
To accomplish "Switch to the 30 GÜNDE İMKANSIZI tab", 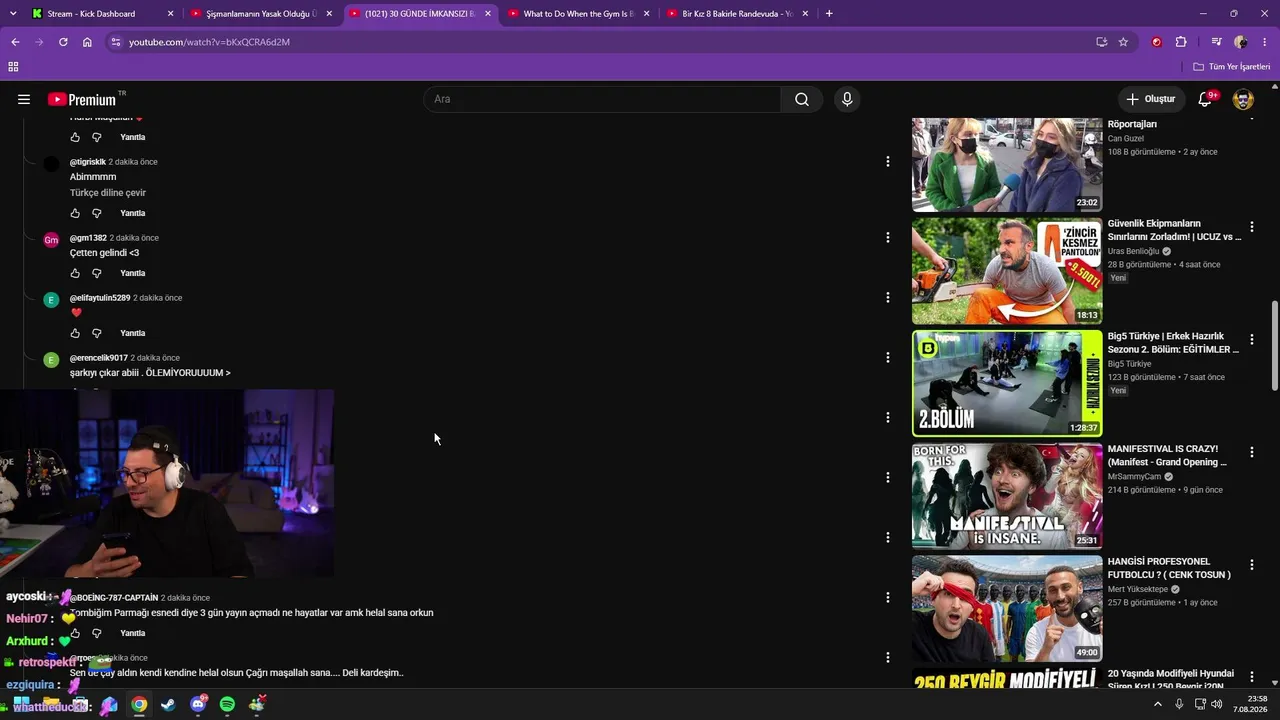I will coord(421,14).
